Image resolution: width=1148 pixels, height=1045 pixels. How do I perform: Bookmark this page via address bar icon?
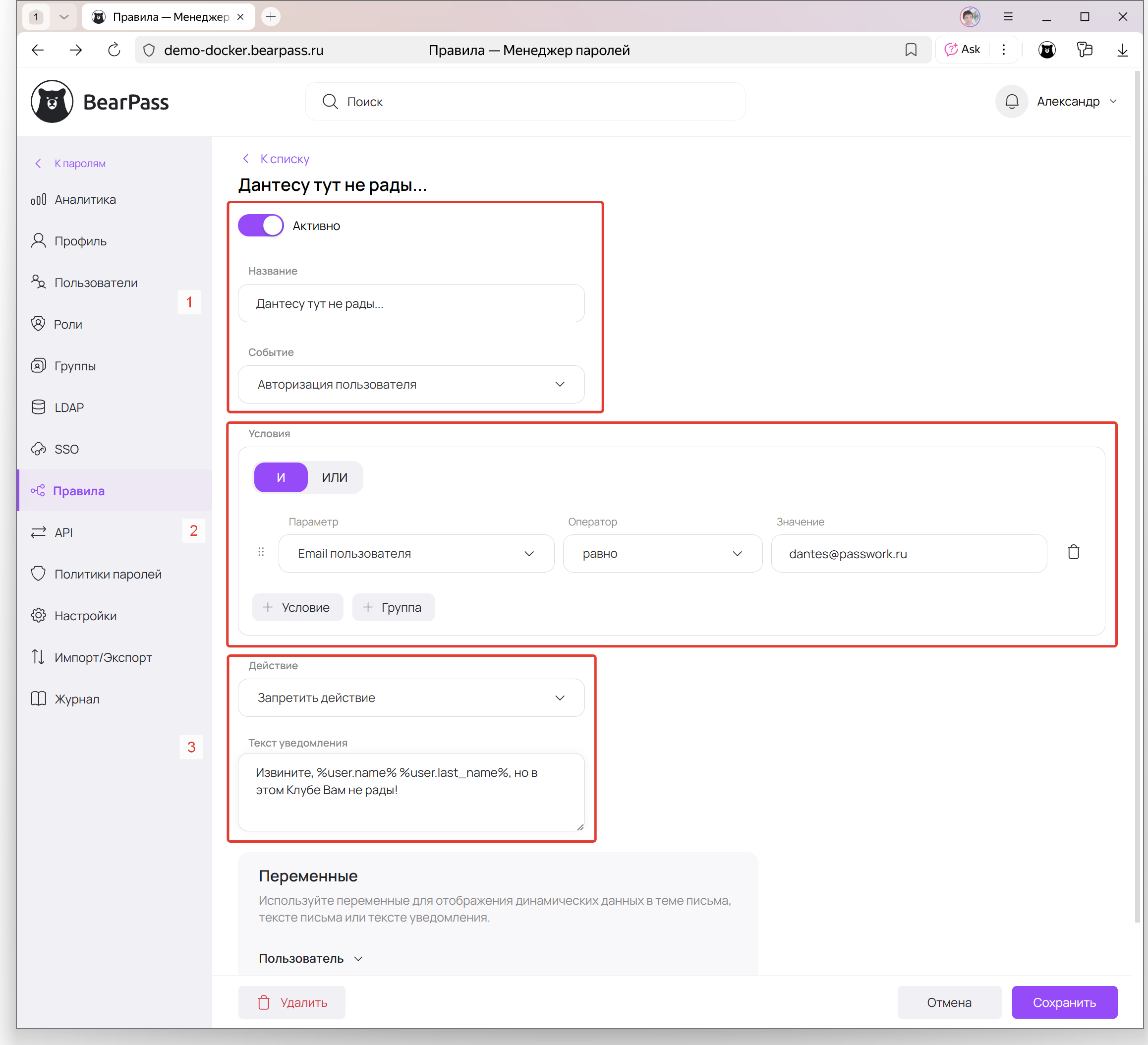[911, 50]
